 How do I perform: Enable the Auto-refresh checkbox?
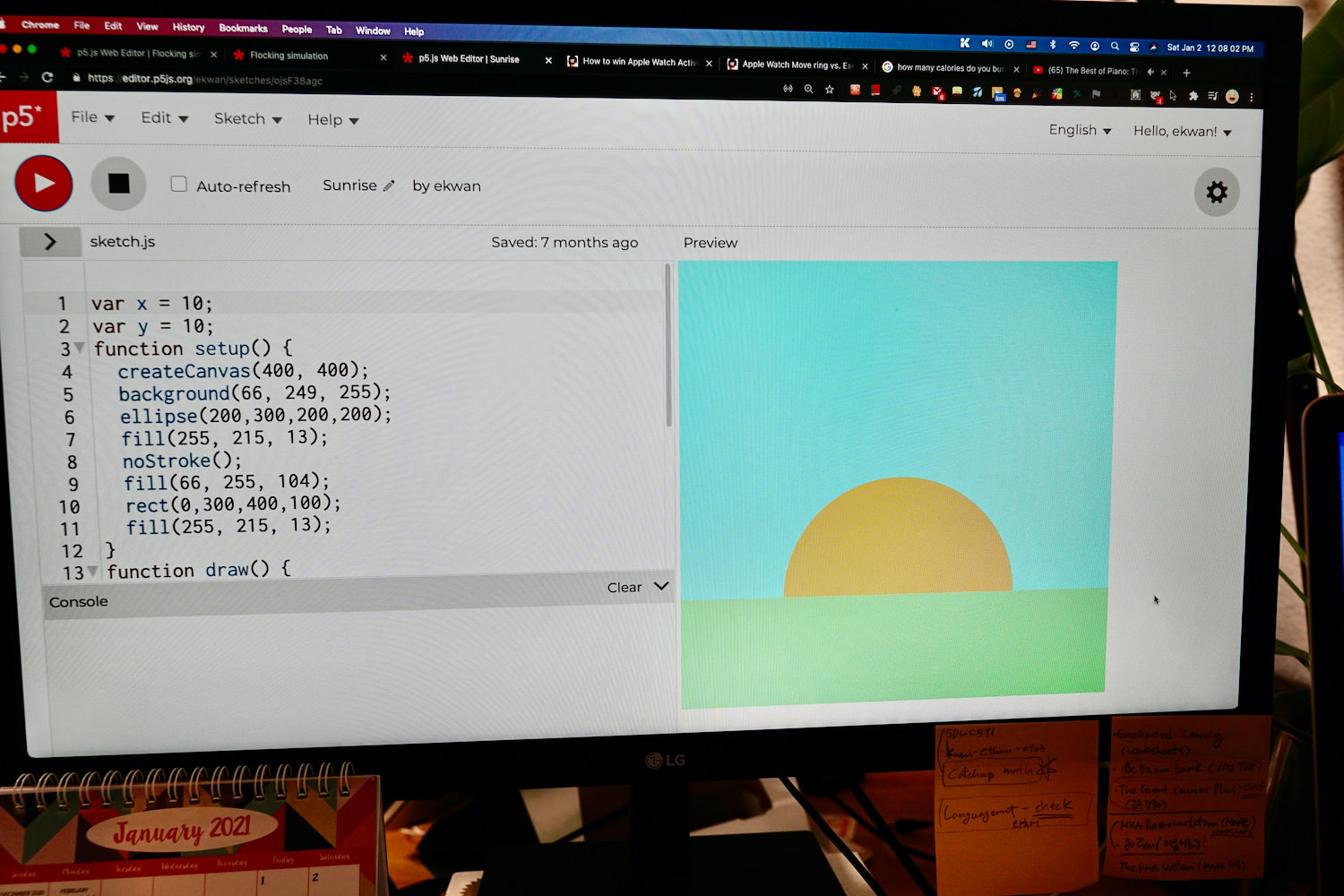179,184
